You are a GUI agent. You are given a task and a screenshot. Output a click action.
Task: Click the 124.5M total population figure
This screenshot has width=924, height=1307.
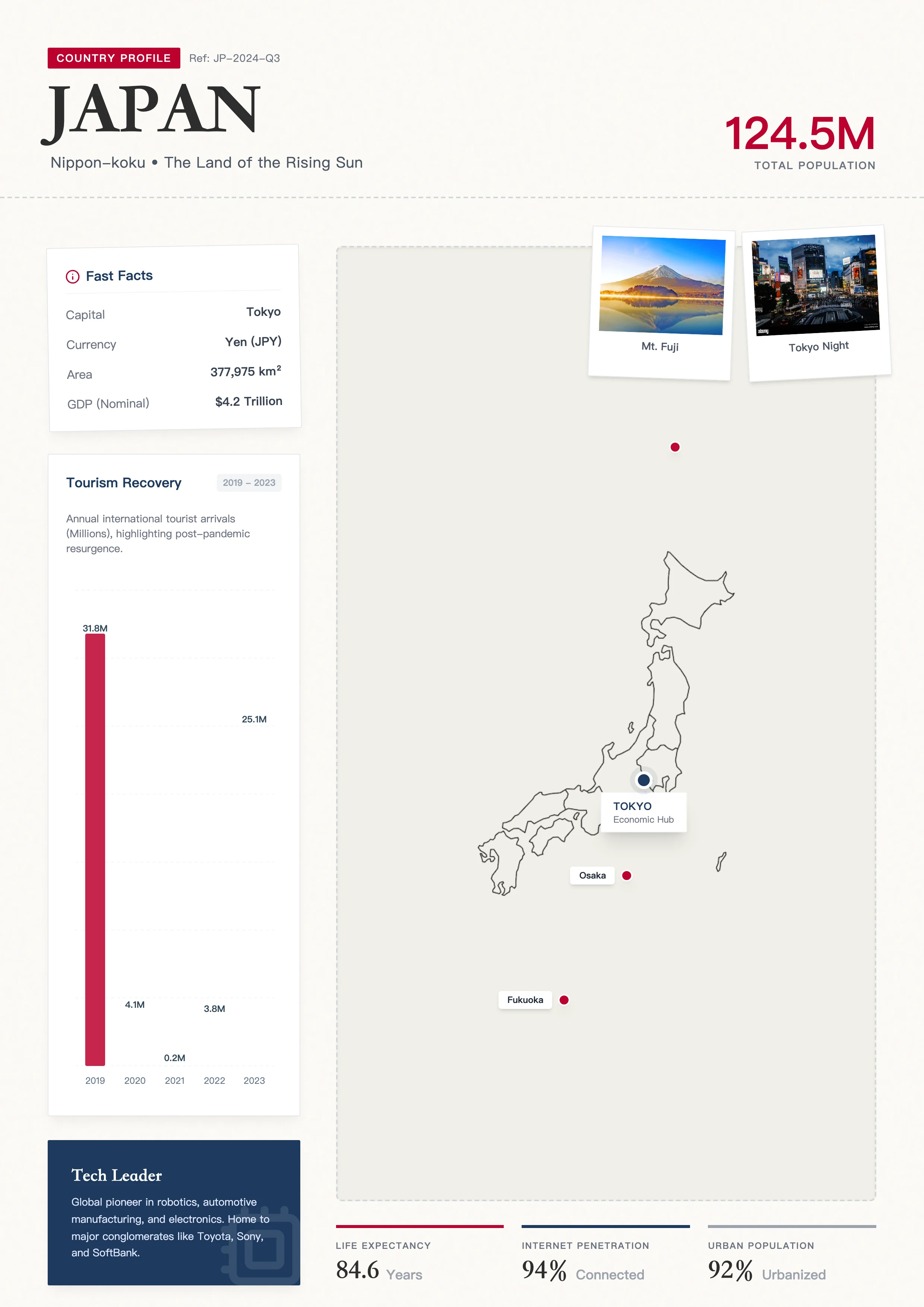click(x=800, y=134)
